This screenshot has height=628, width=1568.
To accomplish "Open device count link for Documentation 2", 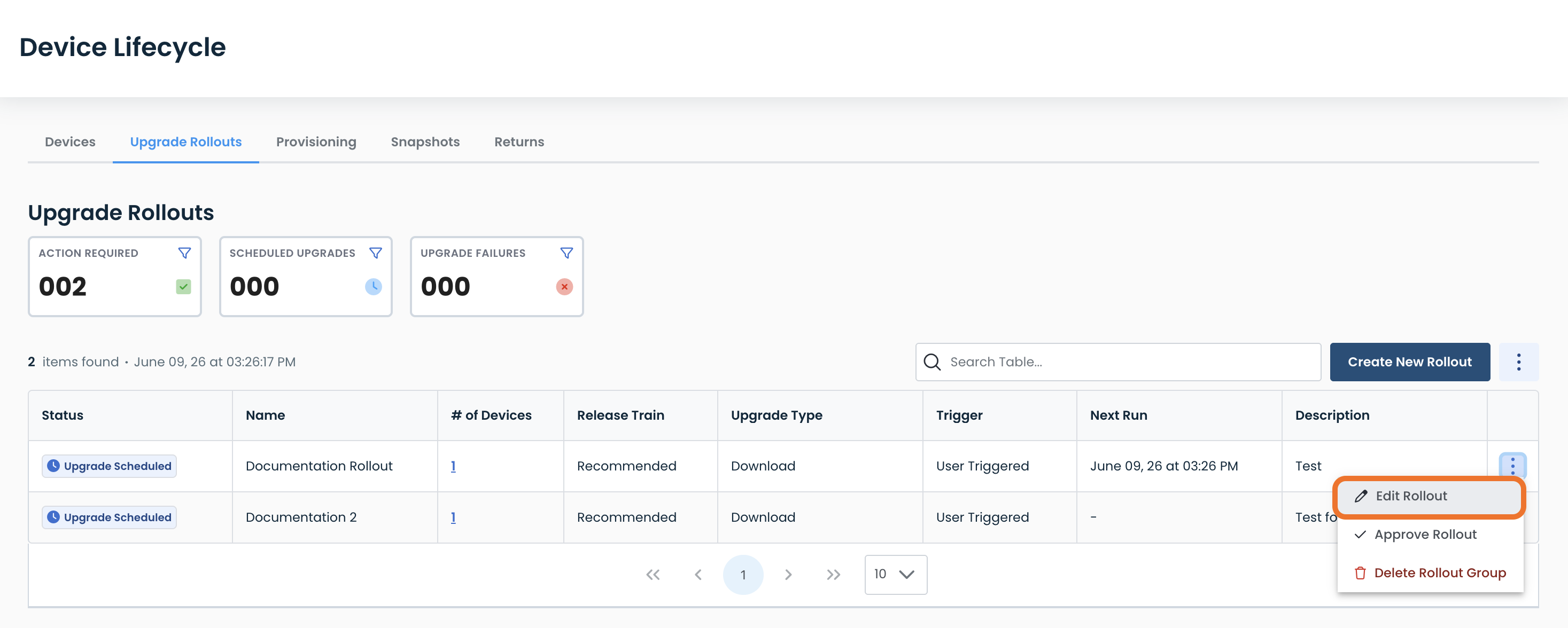I will [453, 517].
